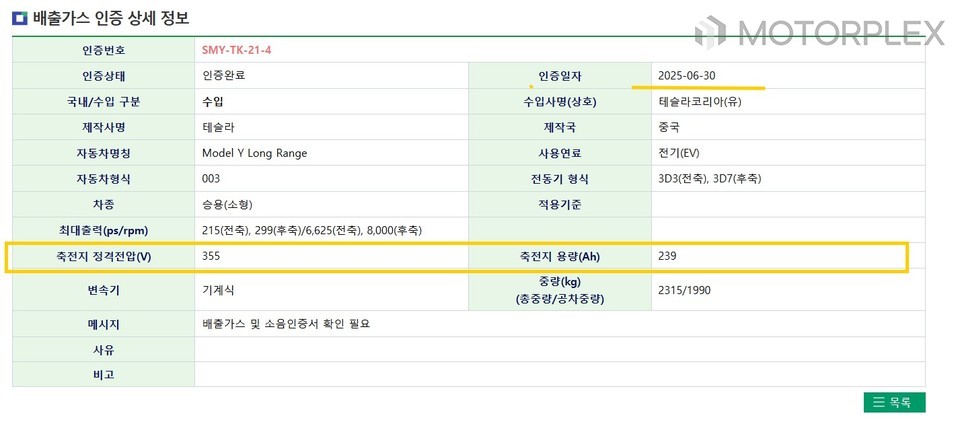Select the 최대출력(ps/rpm) label
The height and width of the screenshot is (426, 960).
(x=103, y=230)
